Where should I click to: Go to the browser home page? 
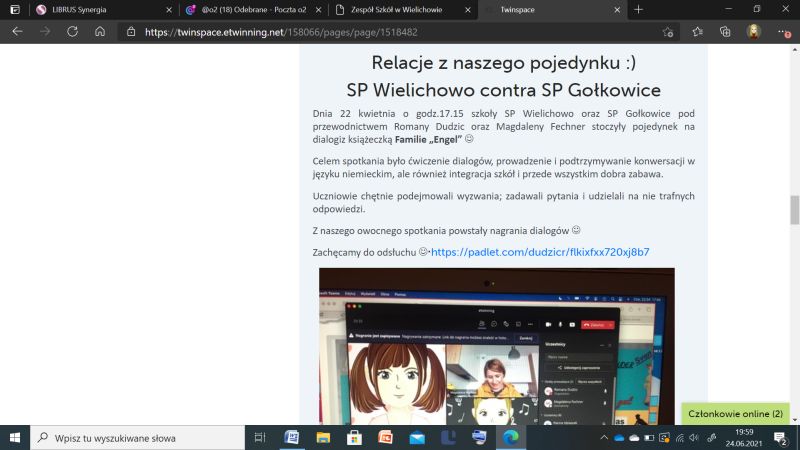tap(100, 32)
